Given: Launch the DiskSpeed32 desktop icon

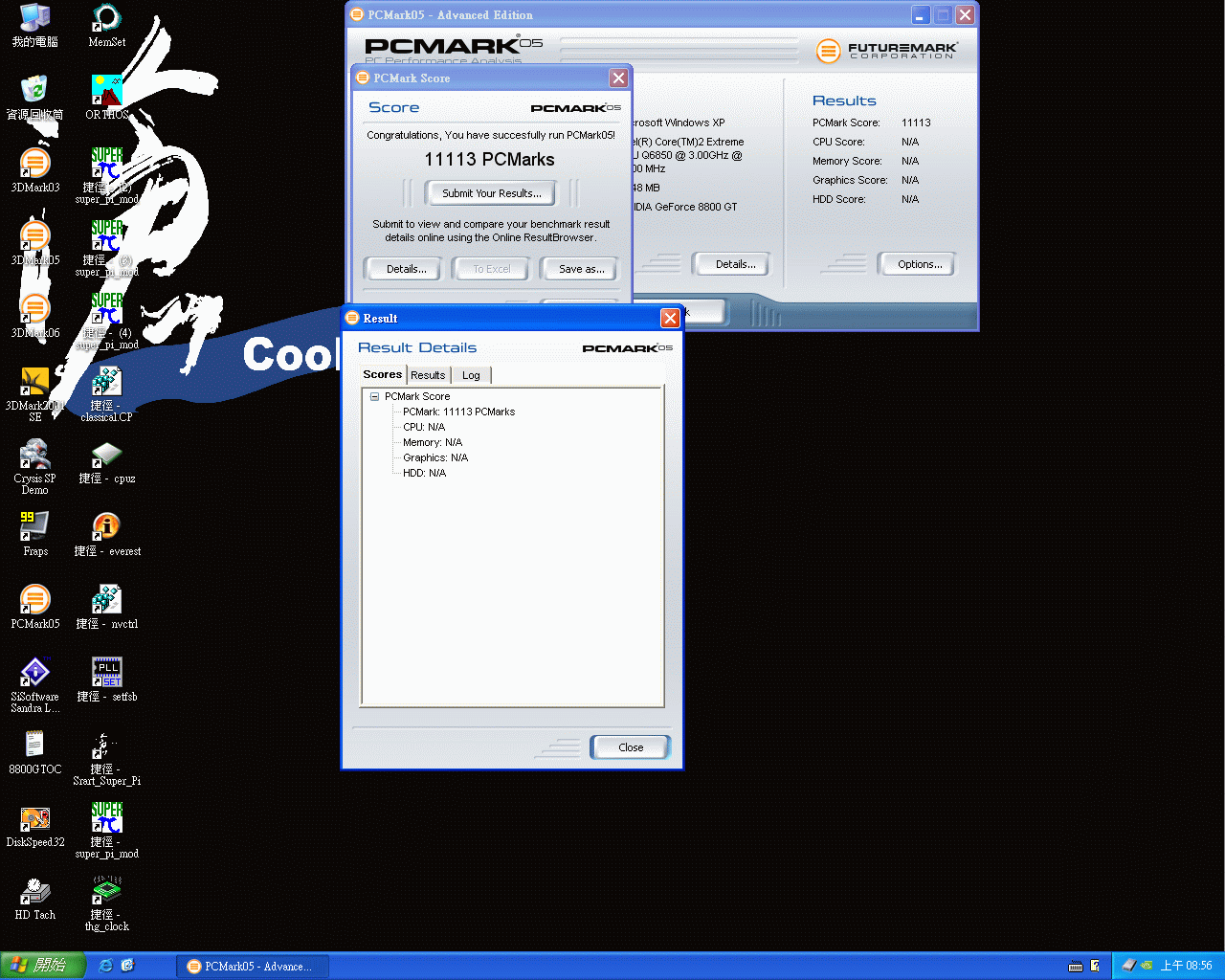Looking at the screenshot, I should [34, 825].
